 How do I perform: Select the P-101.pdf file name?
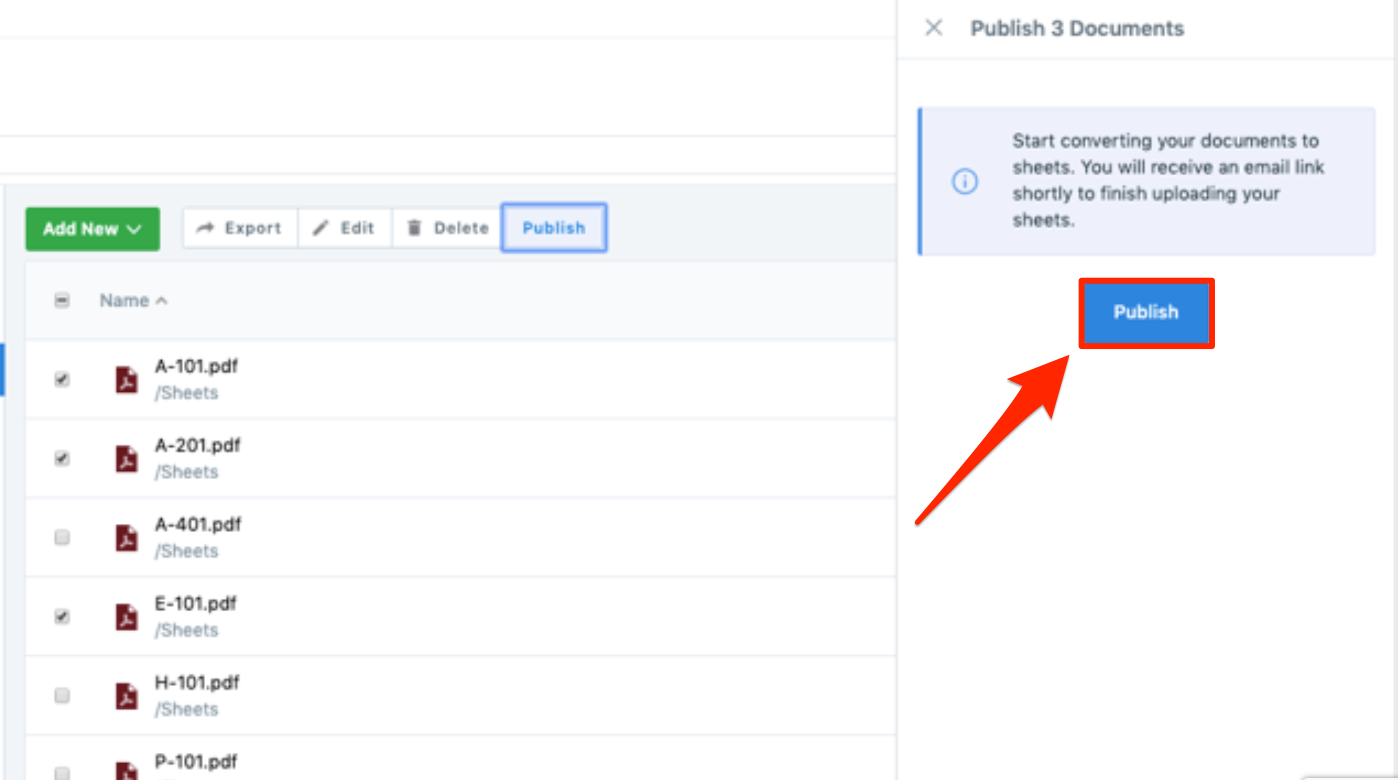196,761
